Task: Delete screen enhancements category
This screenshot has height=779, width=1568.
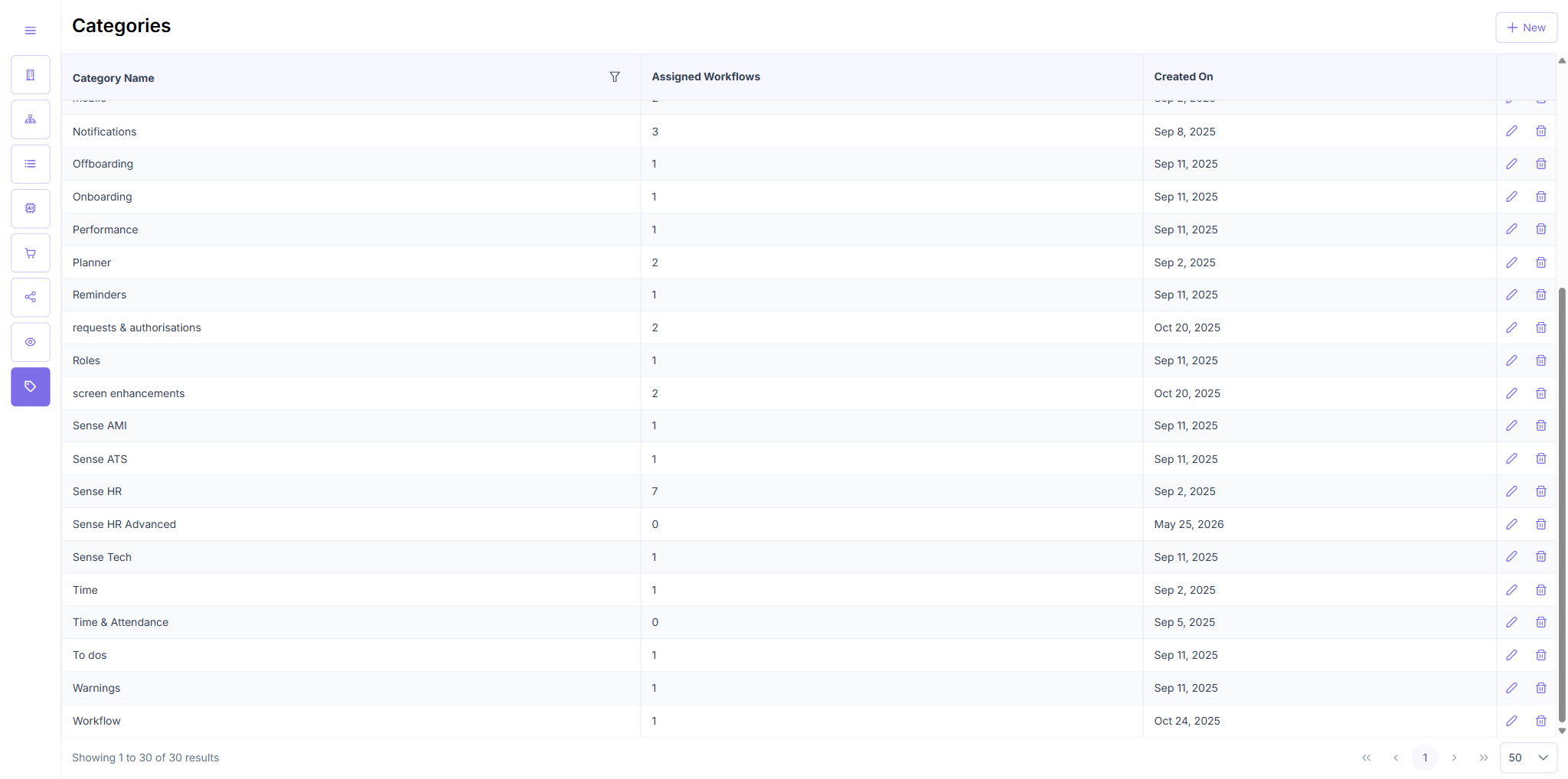Action: [x=1541, y=393]
